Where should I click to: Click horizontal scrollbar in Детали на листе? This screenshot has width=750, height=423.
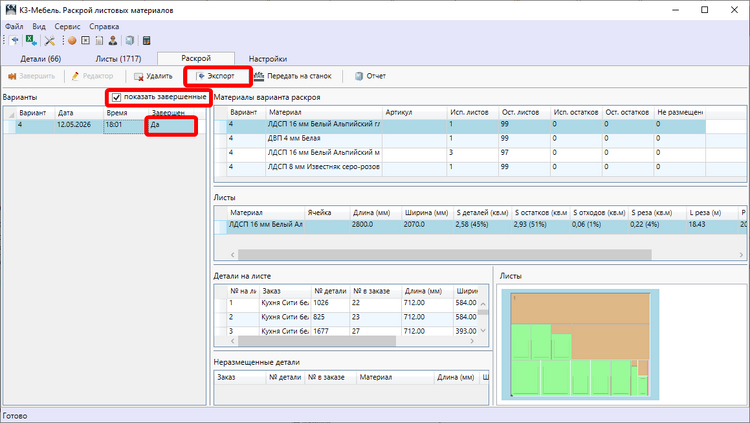(317, 341)
